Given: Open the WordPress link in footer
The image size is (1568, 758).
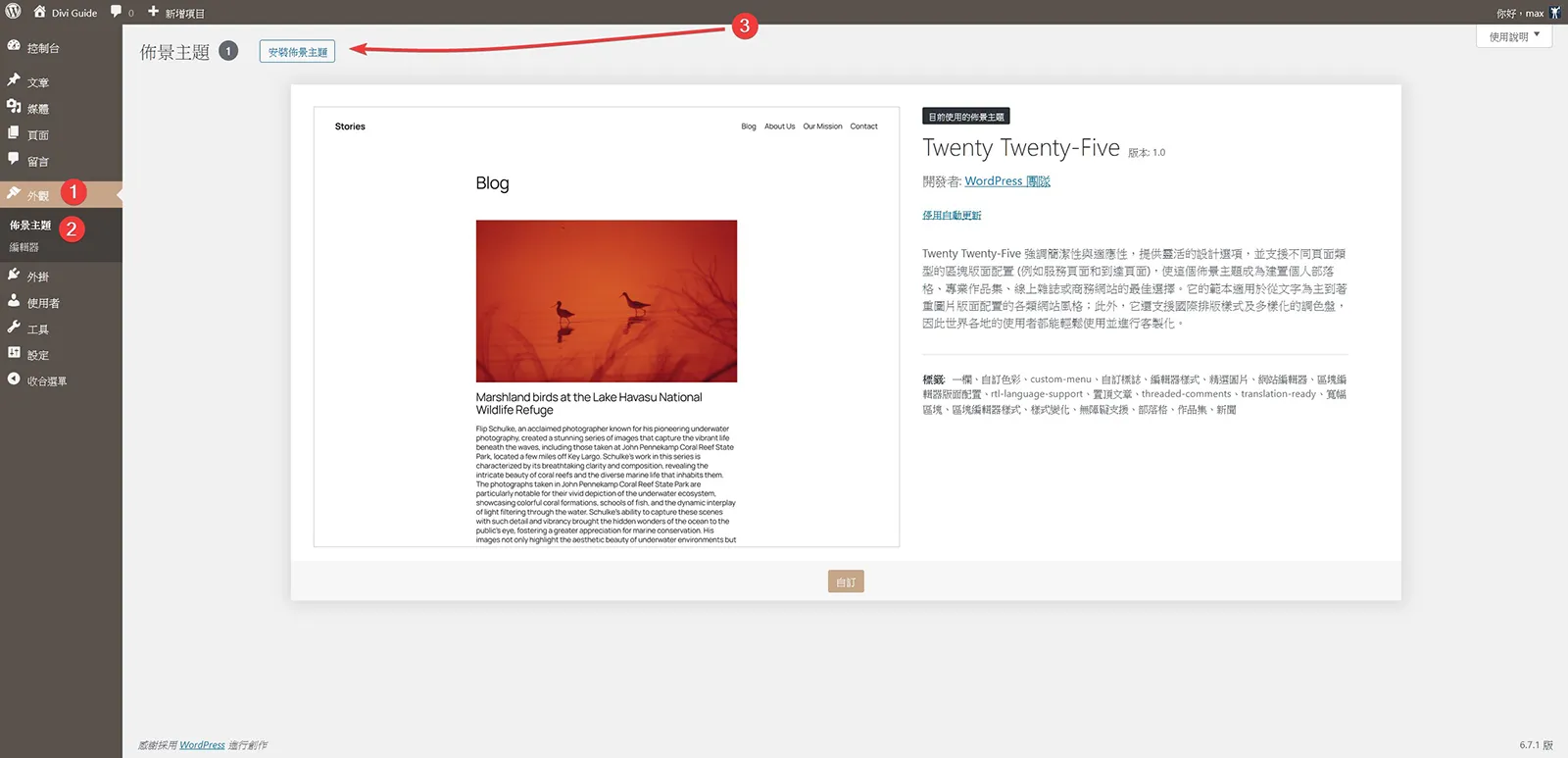Looking at the screenshot, I should 202,745.
